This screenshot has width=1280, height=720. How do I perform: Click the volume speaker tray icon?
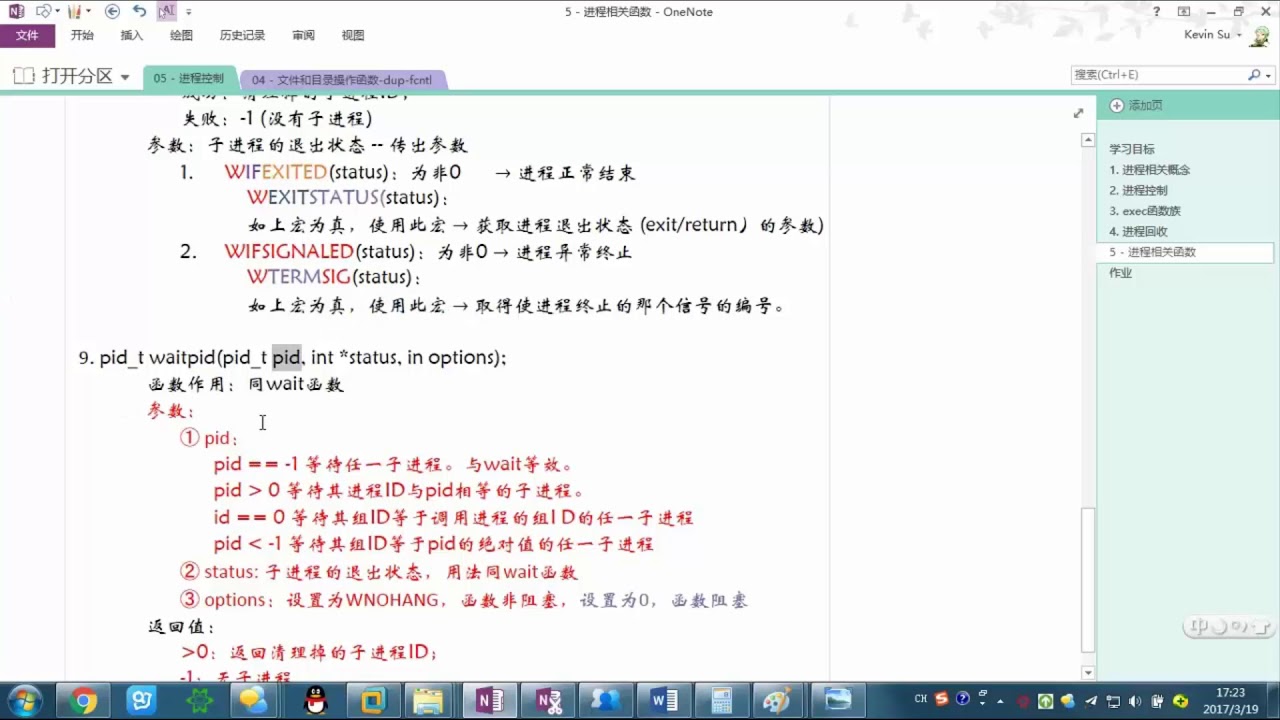pyautogui.click(x=1135, y=701)
